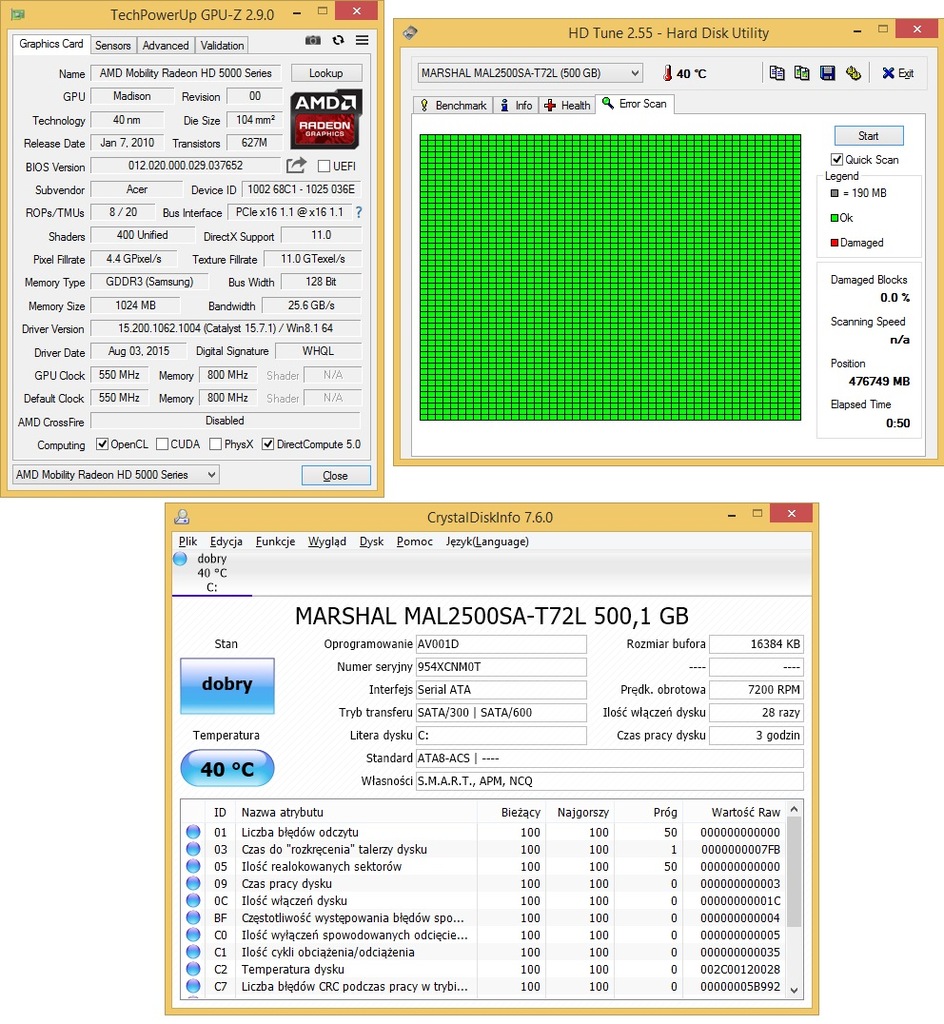Toggle the OpenCL checkbox

102,444
